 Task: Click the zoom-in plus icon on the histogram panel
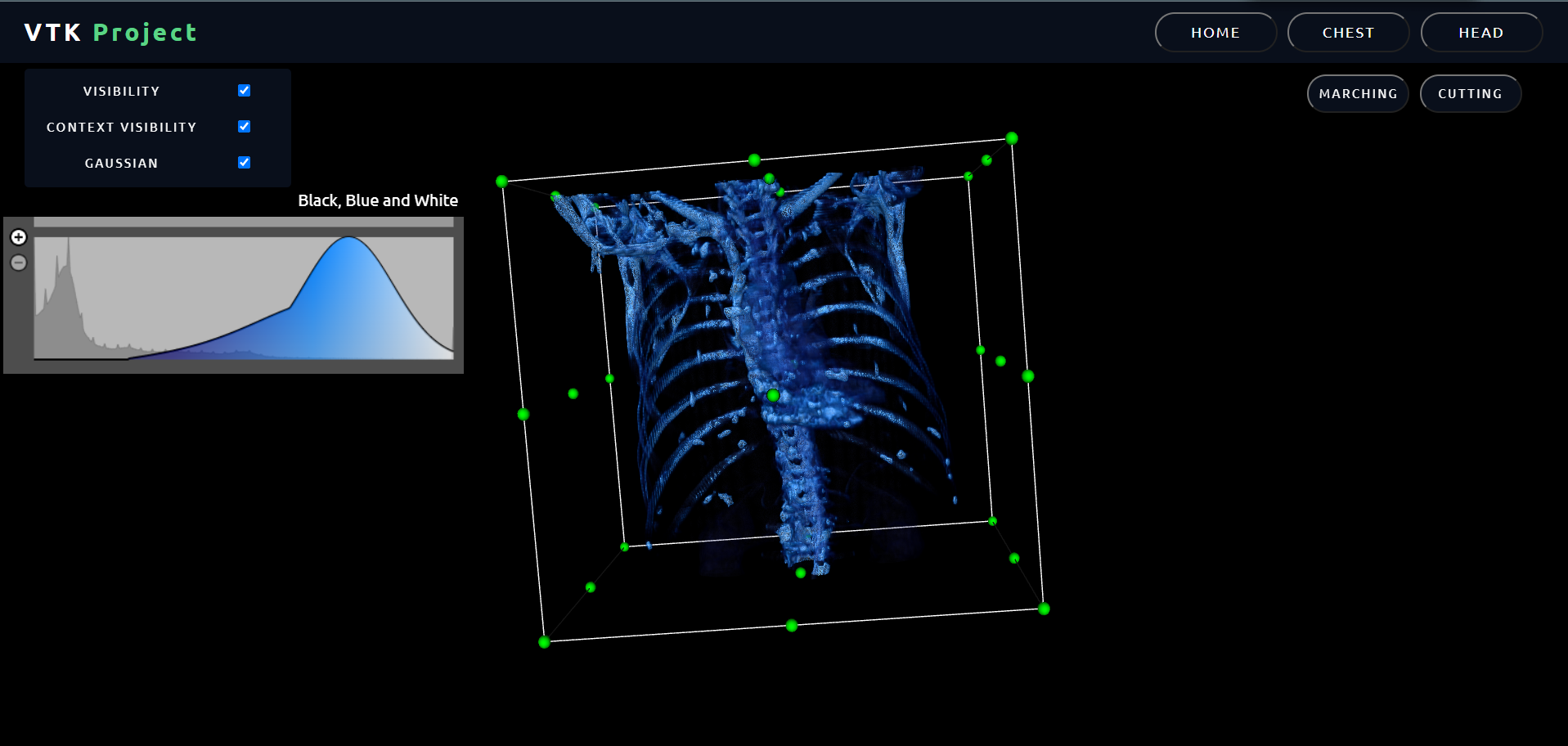(x=18, y=237)
